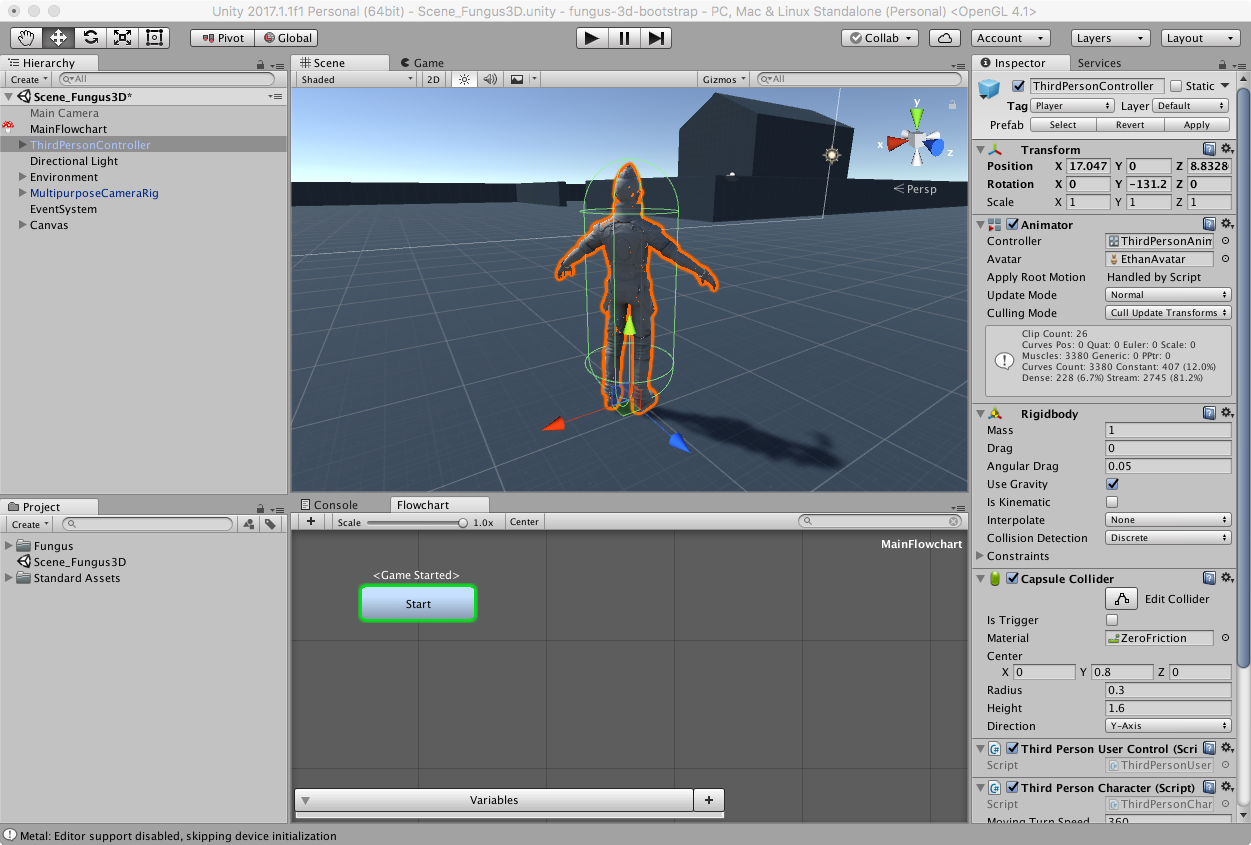Open the Culling Mode dropdown
The height and width of the screenshot is (845, 1251).
[1168, 313]
